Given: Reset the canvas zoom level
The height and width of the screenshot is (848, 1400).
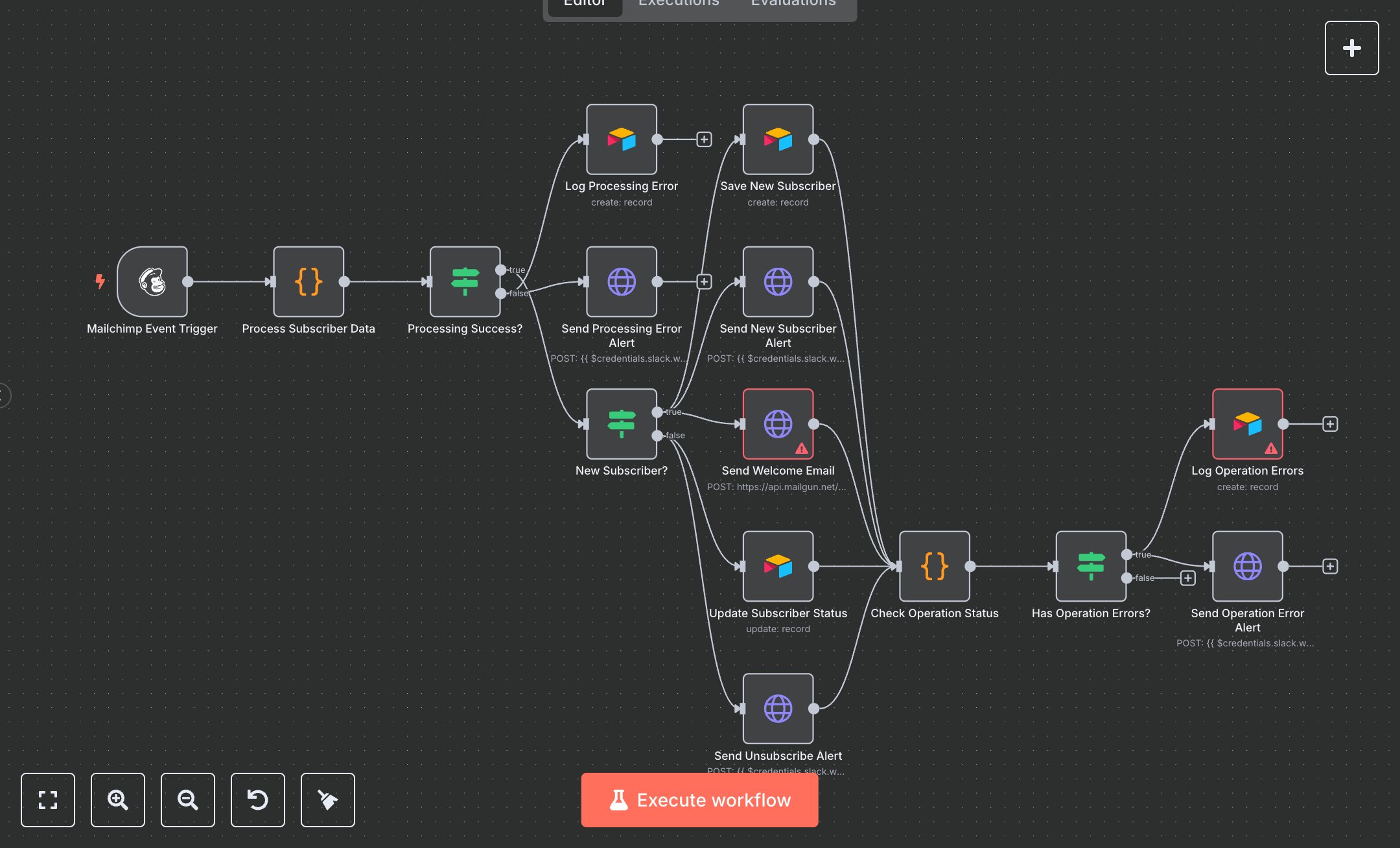Looking at the screenshot, I should (x=258, y=800).
